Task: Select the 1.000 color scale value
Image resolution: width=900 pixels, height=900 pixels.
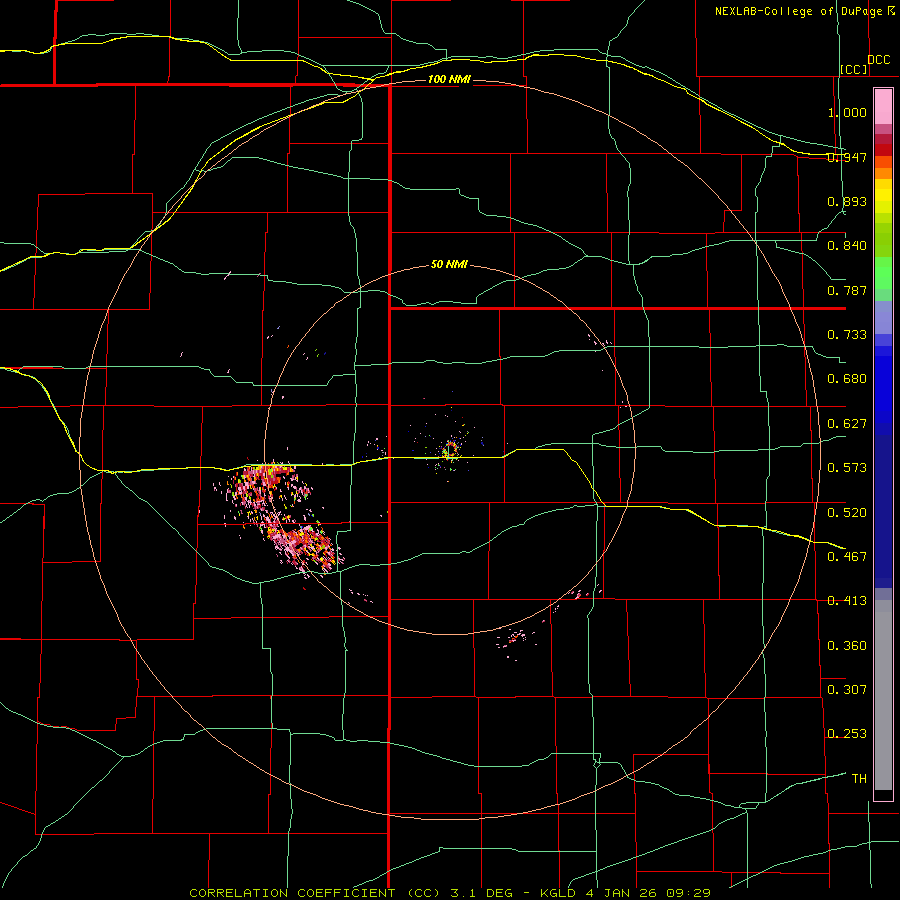Action: 847,112
